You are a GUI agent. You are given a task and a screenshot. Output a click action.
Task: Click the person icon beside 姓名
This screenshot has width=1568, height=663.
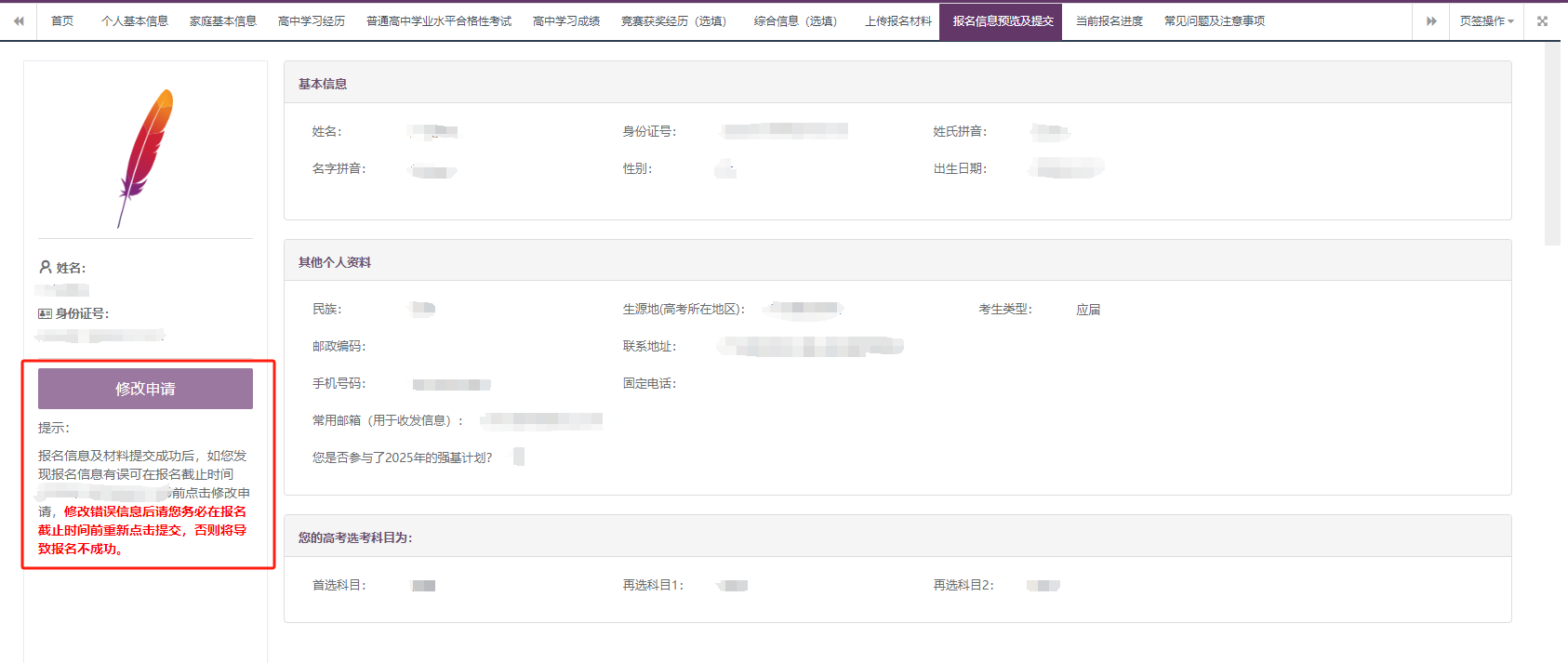pyautogui.click(x=45, y=267)
